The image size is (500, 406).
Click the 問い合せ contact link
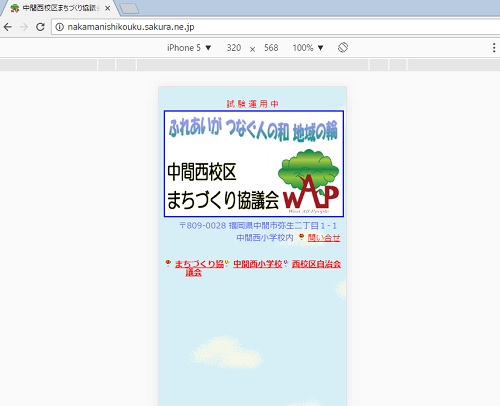[324, 238]
